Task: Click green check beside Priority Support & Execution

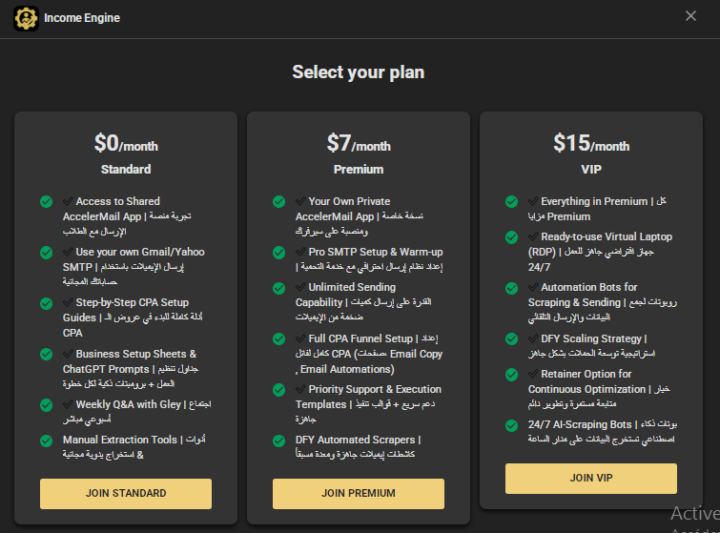Action: coord(279,390)
